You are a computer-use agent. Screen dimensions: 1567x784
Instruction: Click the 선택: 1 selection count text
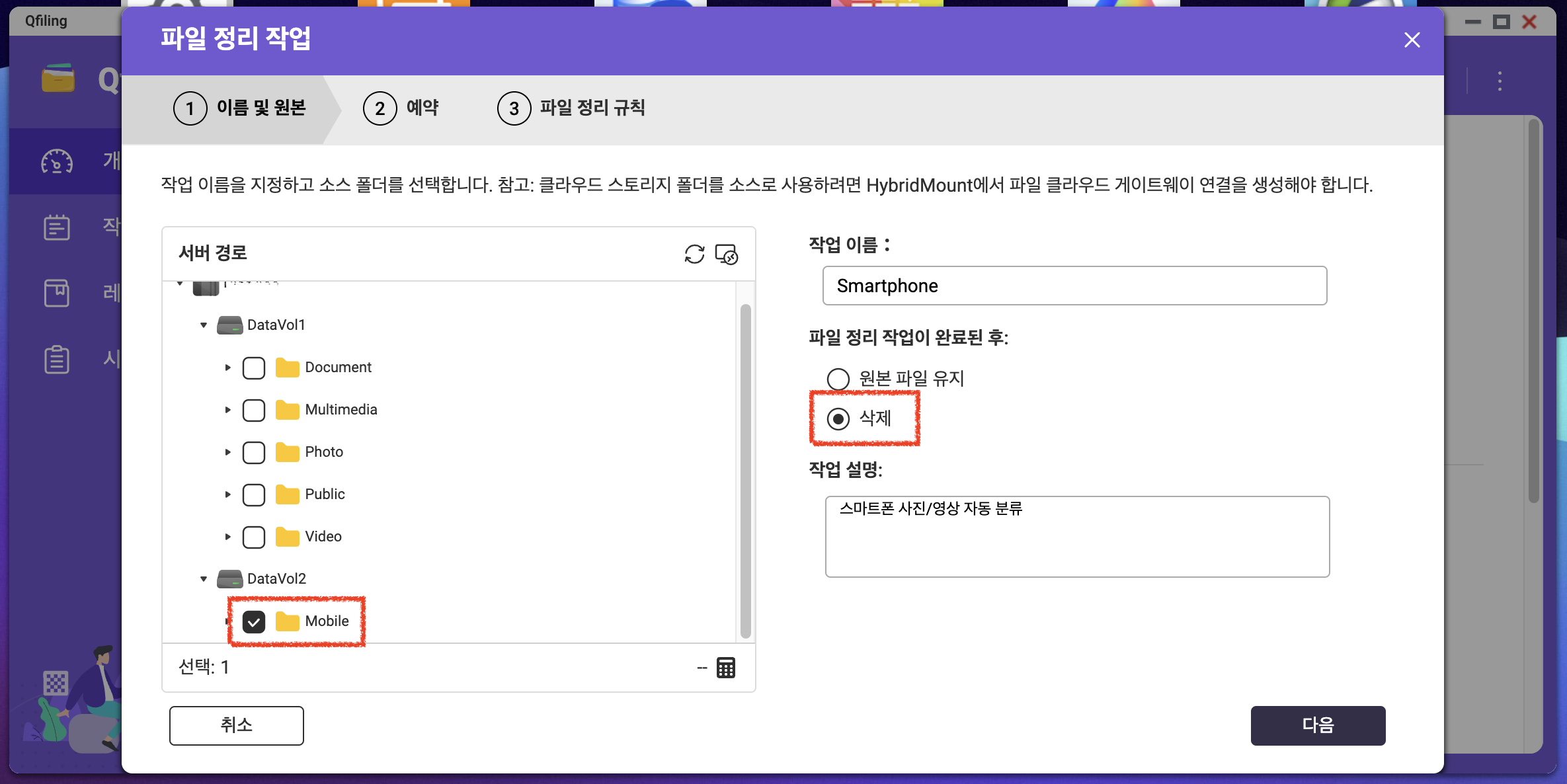coord(204,668)
